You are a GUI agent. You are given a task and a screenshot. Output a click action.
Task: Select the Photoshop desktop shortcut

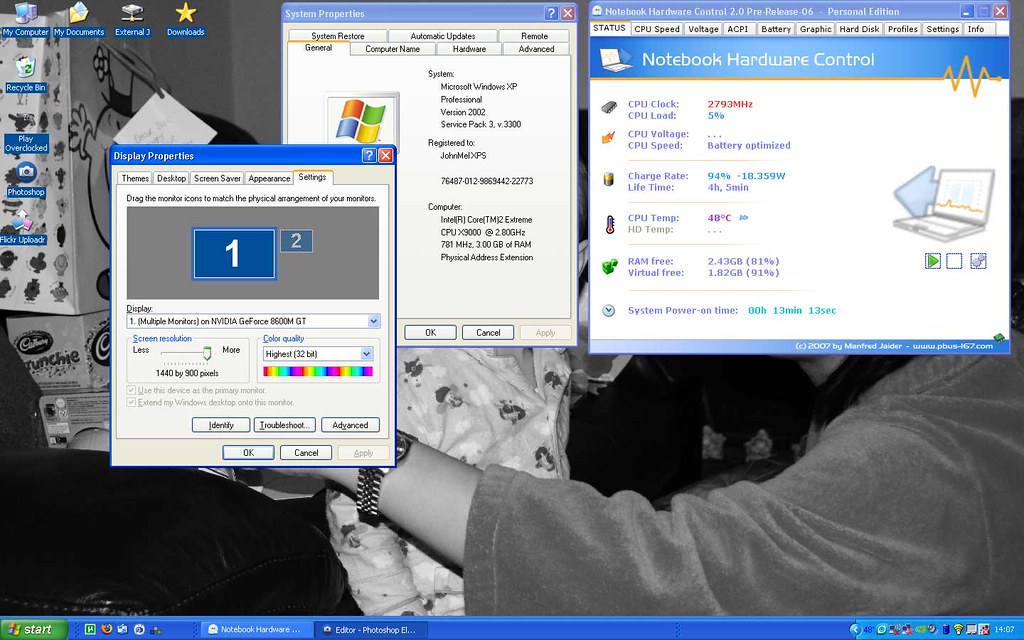26,180
